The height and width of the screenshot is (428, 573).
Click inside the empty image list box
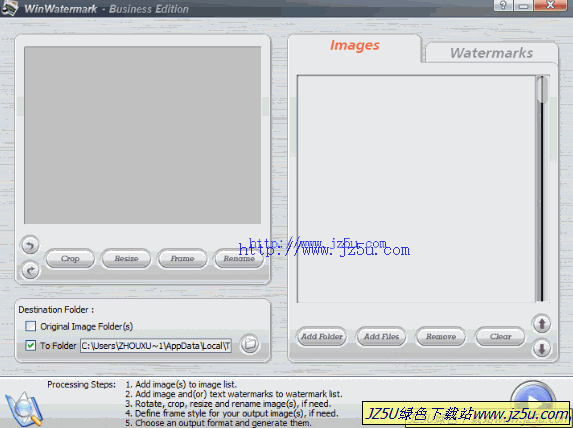[416, 189]
